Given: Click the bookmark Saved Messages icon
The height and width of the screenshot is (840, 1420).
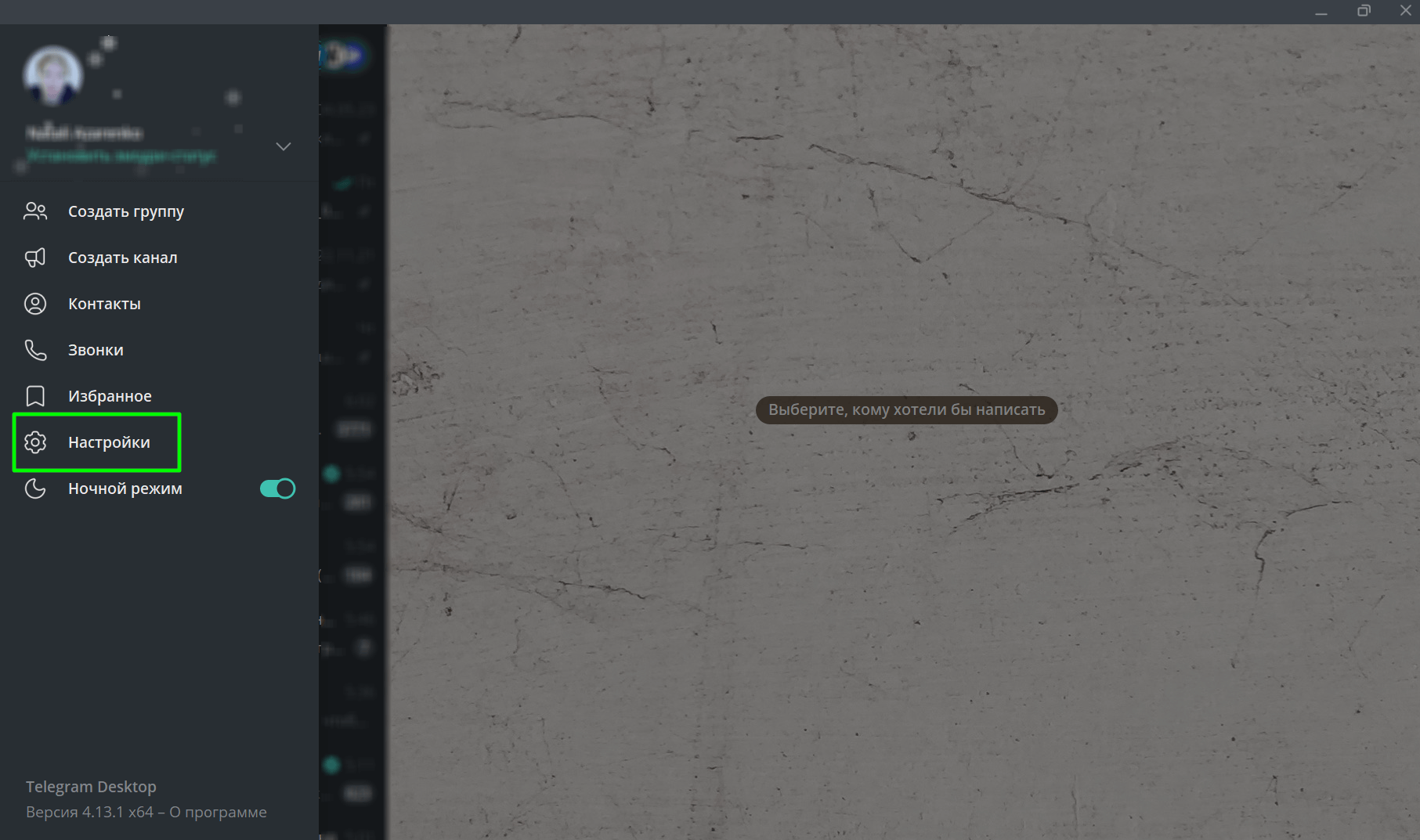Looking at the screenshot, I should pos(35,396).
